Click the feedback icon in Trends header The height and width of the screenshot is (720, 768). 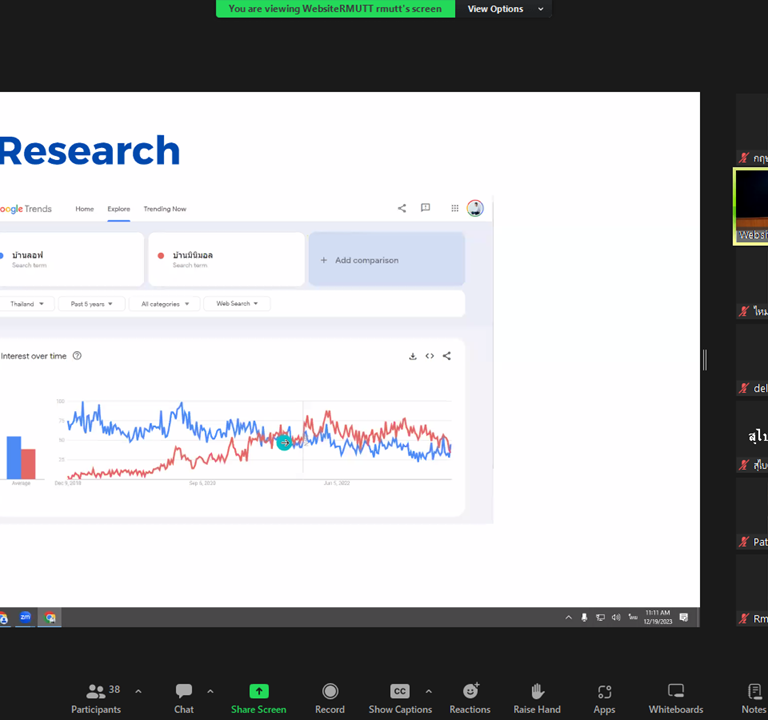pos(426,208)
